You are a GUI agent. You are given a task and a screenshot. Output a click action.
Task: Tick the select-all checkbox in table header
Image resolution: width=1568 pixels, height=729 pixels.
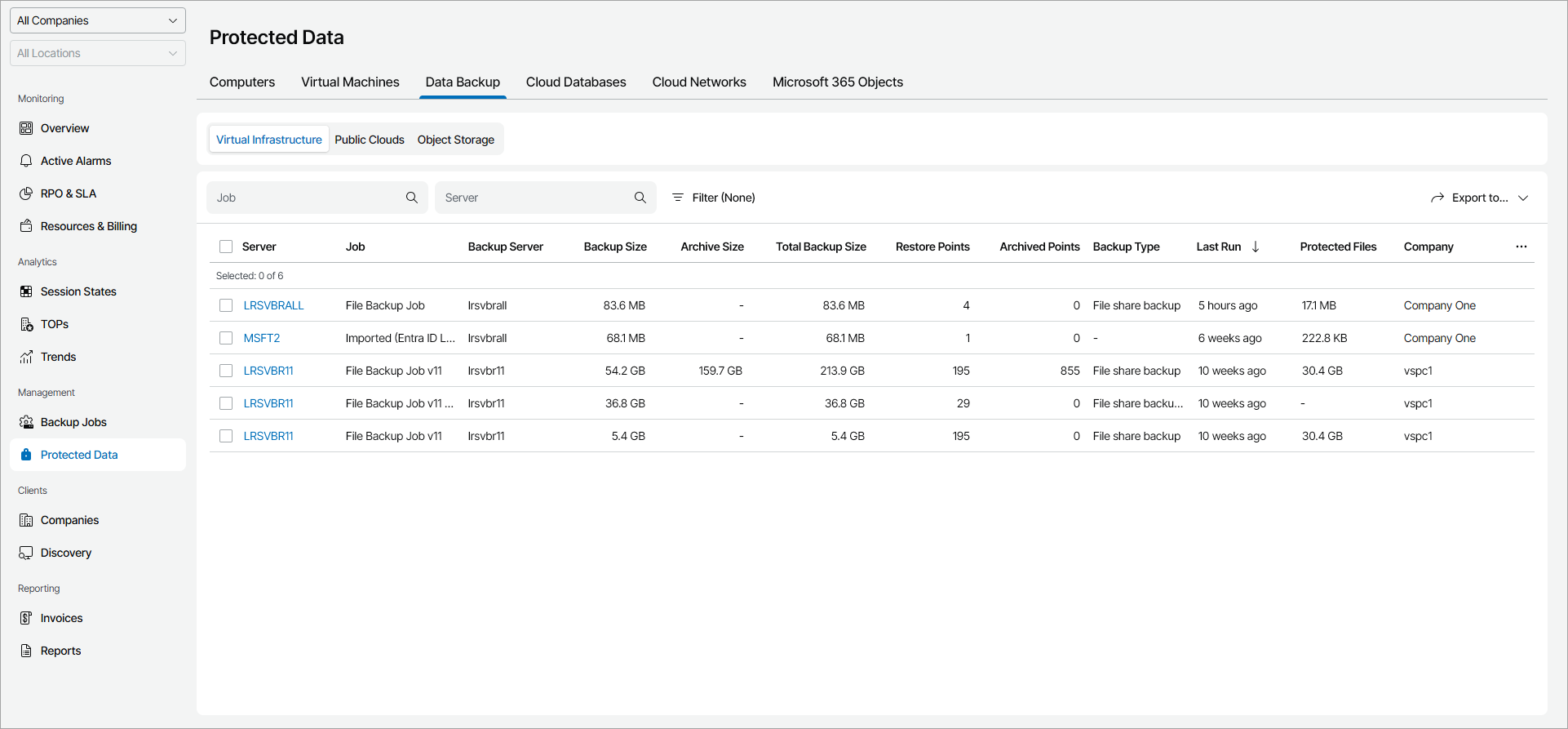click(226, 247)
